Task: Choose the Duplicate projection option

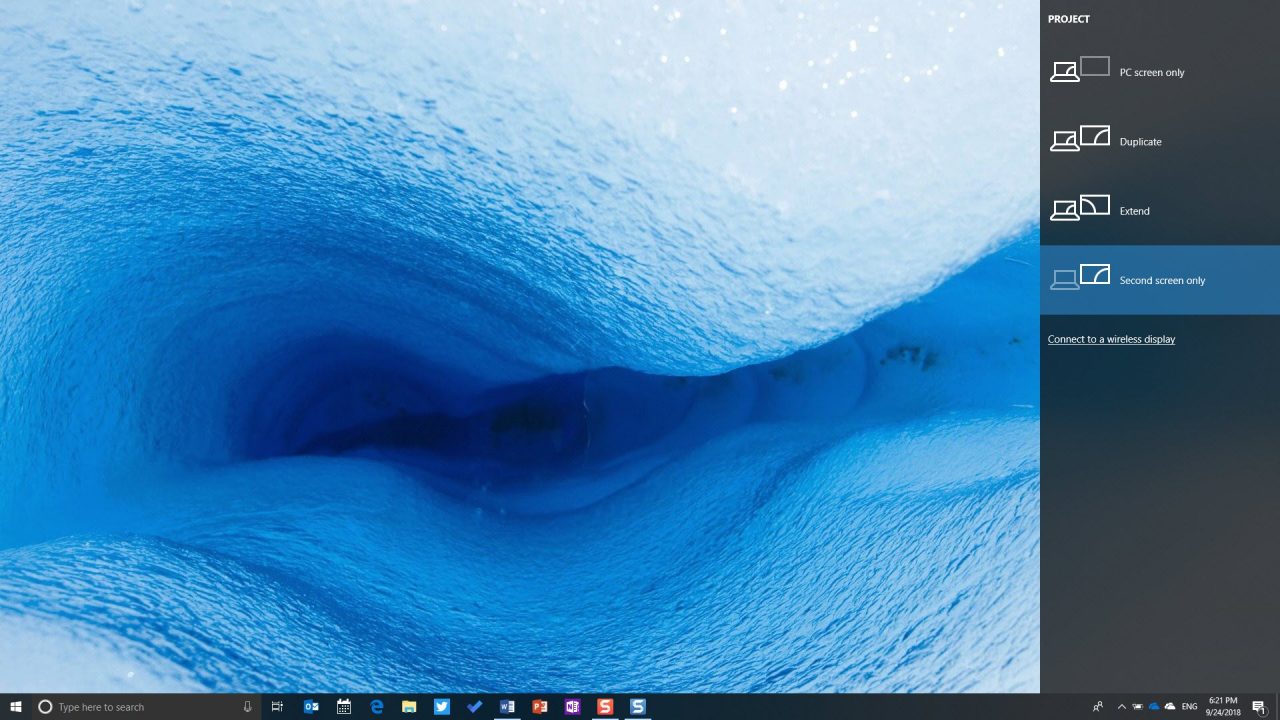Action: [x=1160, y=141]
